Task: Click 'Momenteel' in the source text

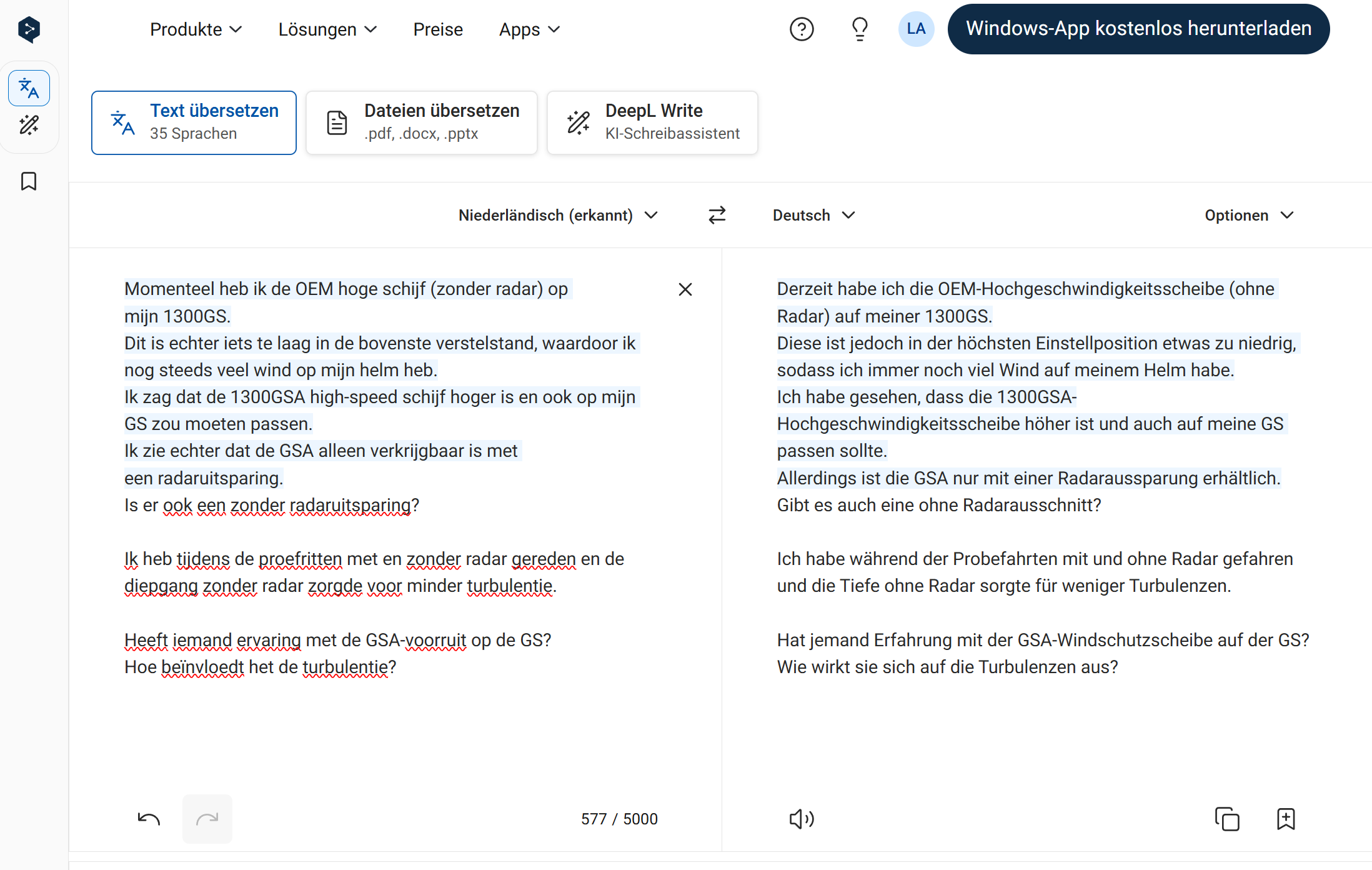Action: [169, 289]
